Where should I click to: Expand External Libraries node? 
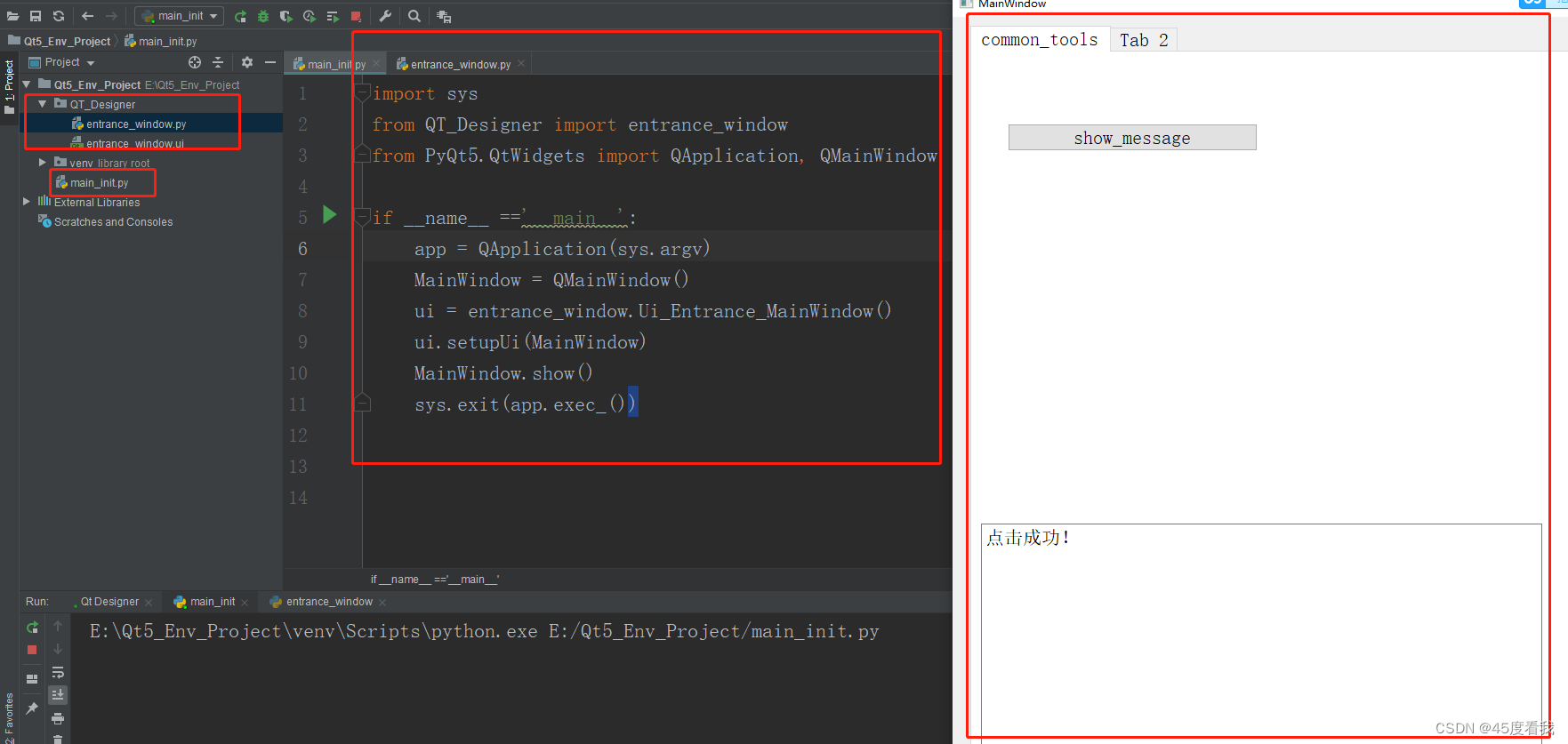27,202
